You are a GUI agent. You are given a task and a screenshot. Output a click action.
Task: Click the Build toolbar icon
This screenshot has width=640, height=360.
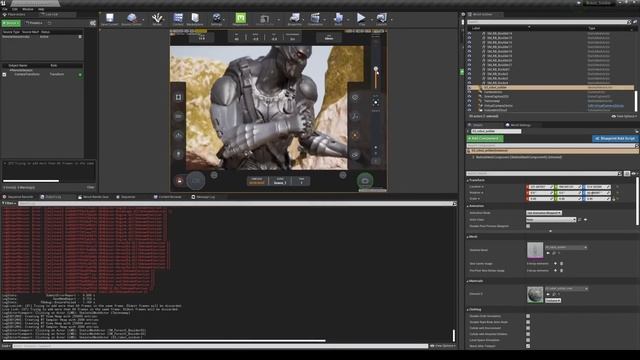pyautogui.click(x=338, y=19)
